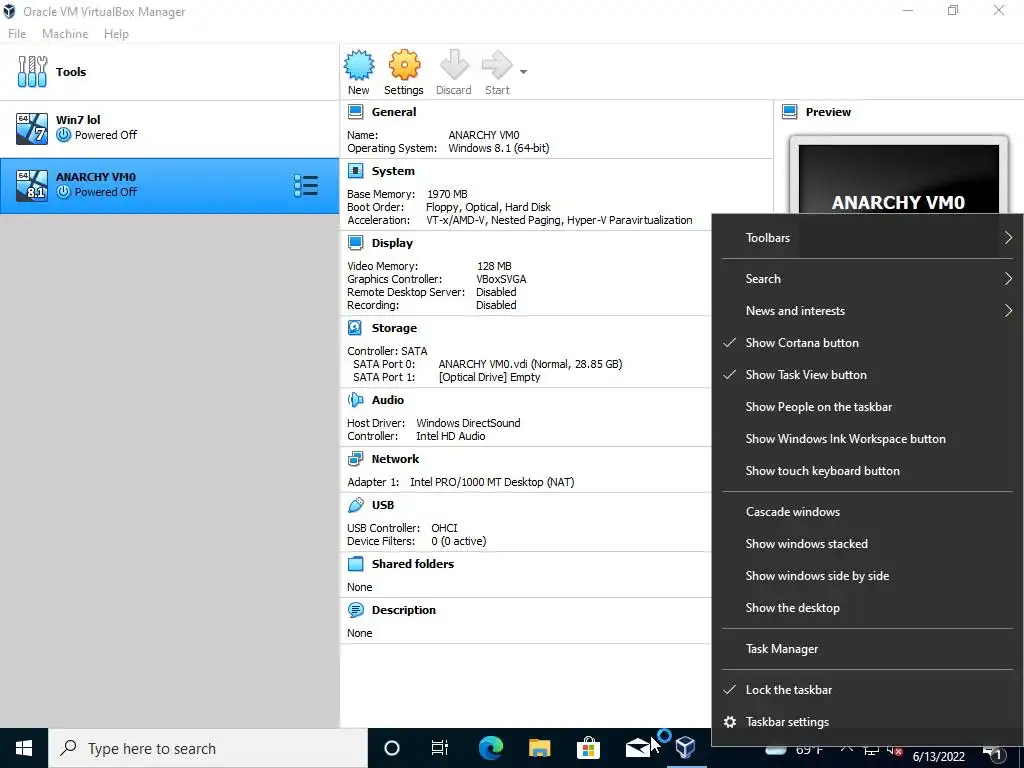
Task: Uncheck Show Task View button
Action: tap(867, 375)
